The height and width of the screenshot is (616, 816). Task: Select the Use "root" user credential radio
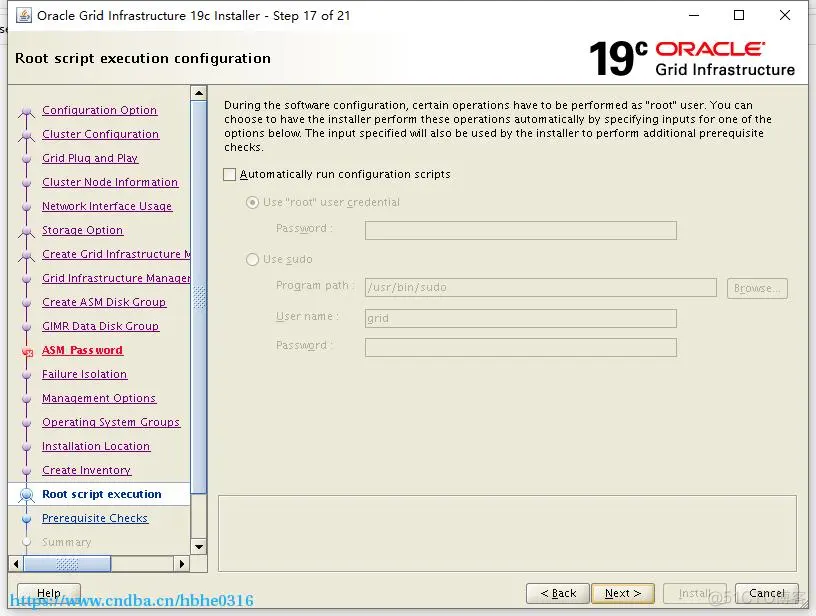tap(252, 202)
